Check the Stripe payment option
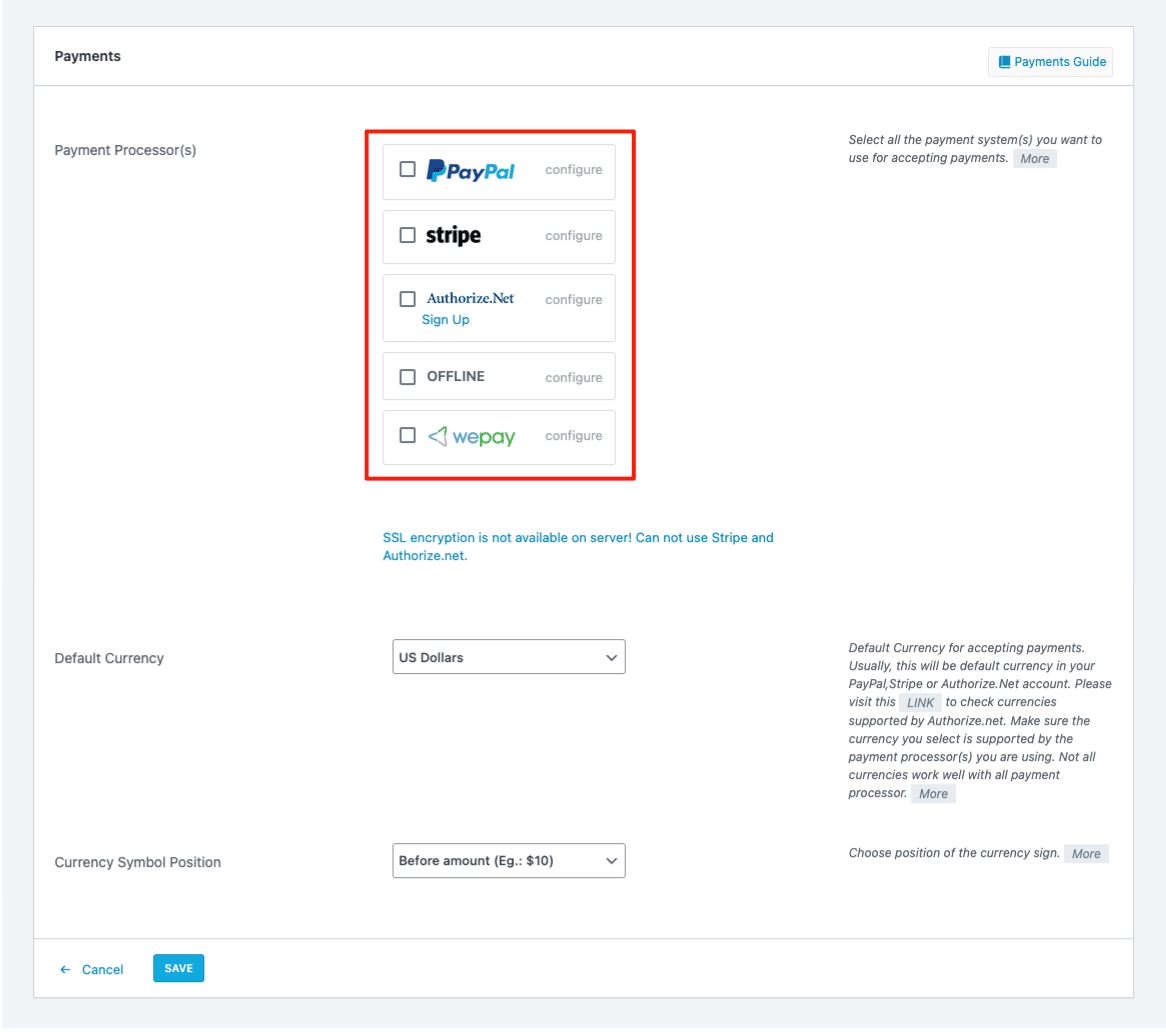 [407, 235]
